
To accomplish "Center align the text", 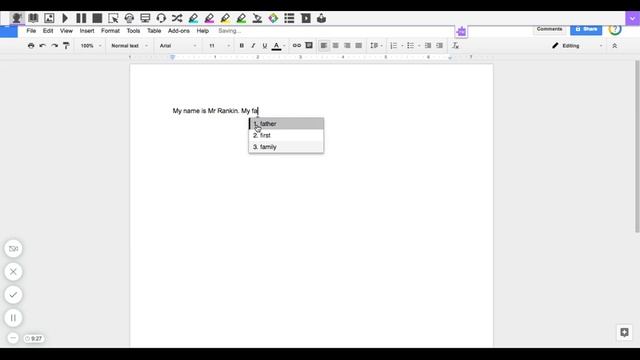I will (335, 46).
